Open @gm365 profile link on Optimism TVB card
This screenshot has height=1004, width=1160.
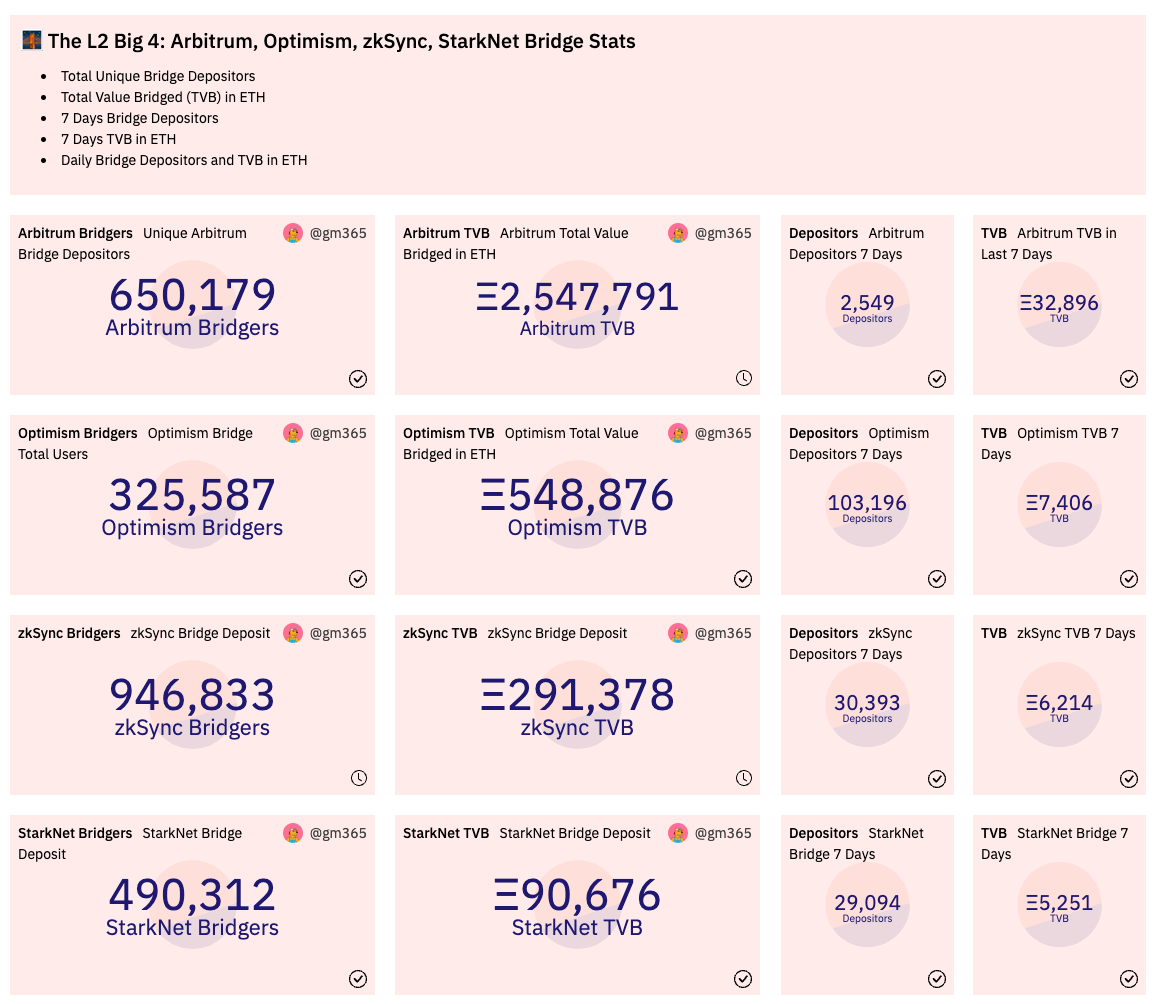click(723, 433)
